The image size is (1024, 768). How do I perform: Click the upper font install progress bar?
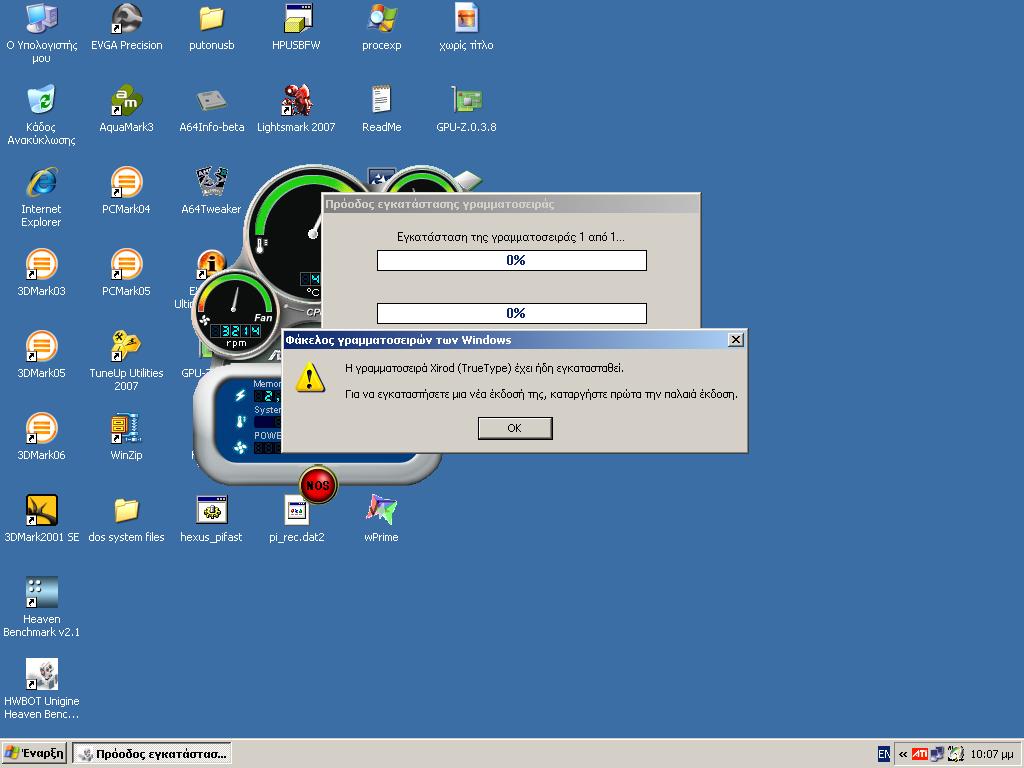(x=512, y=261)
